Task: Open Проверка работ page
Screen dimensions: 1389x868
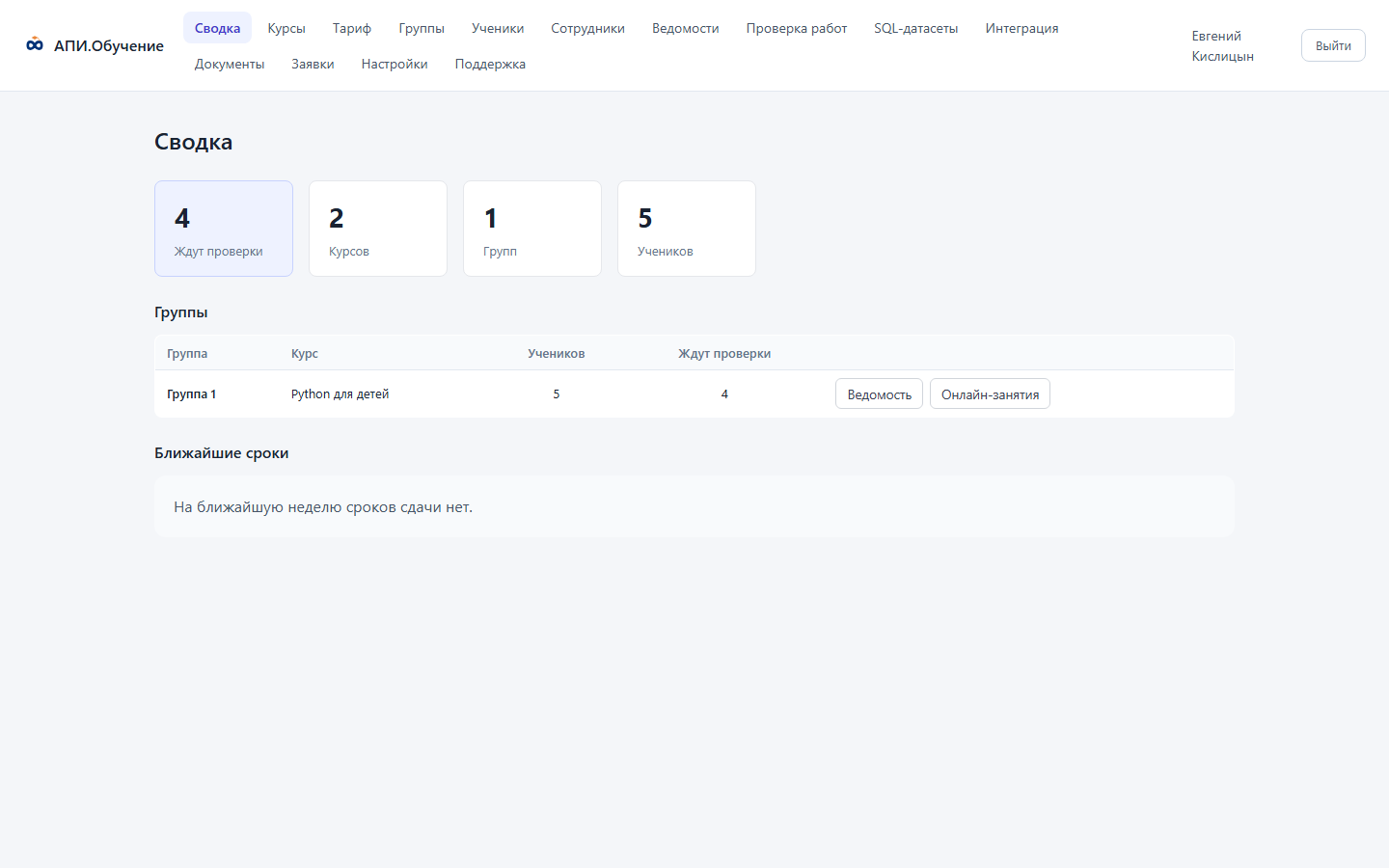Action: (x=797, y=28)
